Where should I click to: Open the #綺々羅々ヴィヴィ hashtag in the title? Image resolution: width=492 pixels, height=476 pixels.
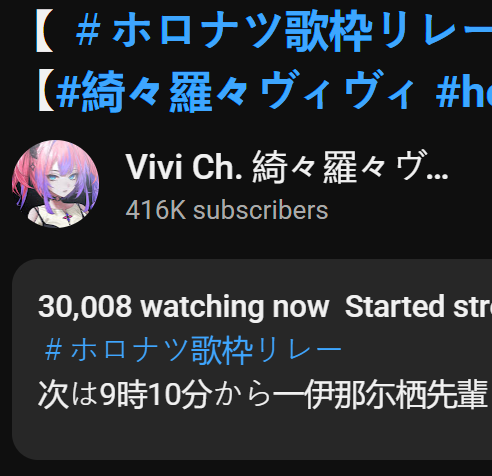[x=236, y=92]
